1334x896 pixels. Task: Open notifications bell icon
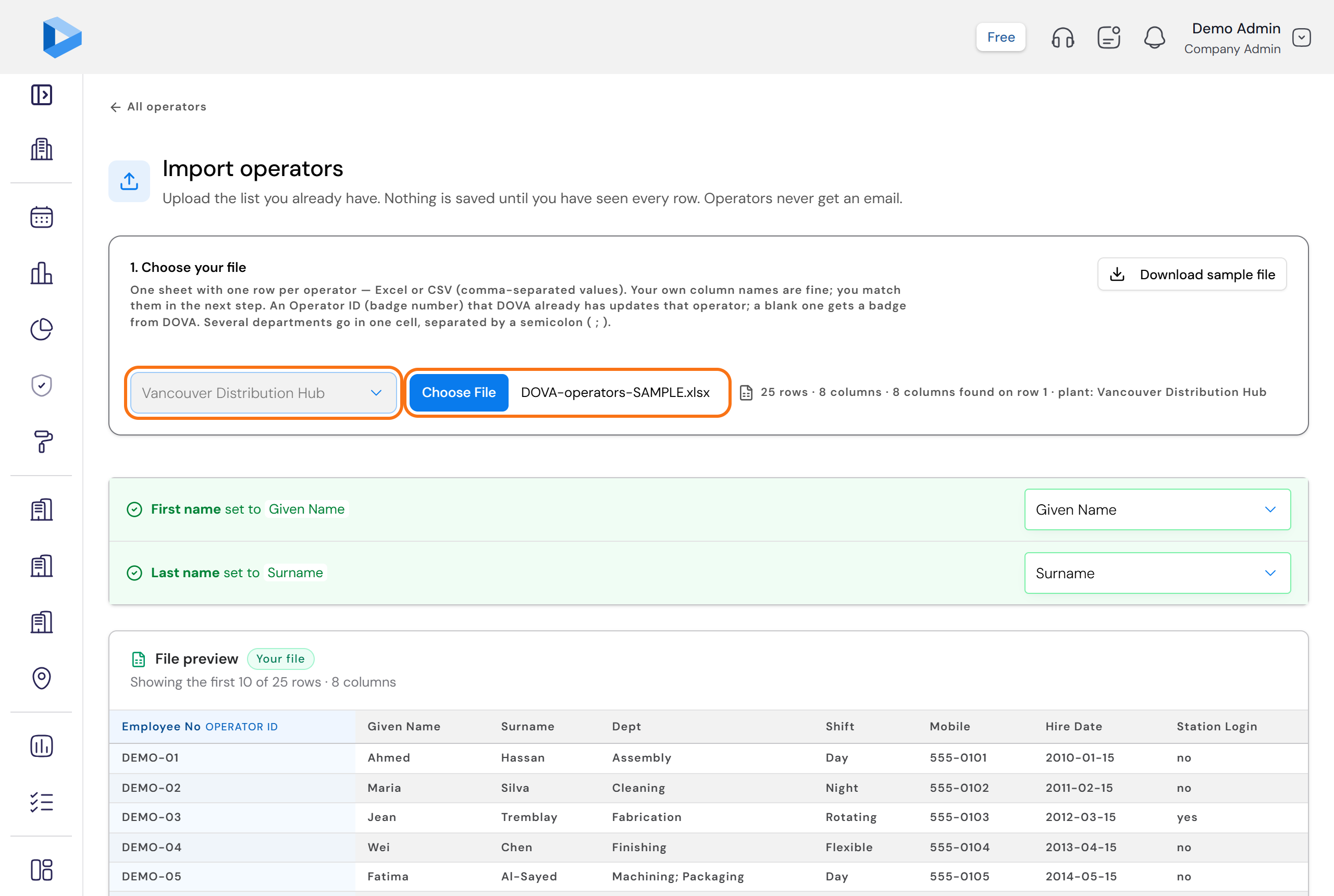(x=1155, y=38)
